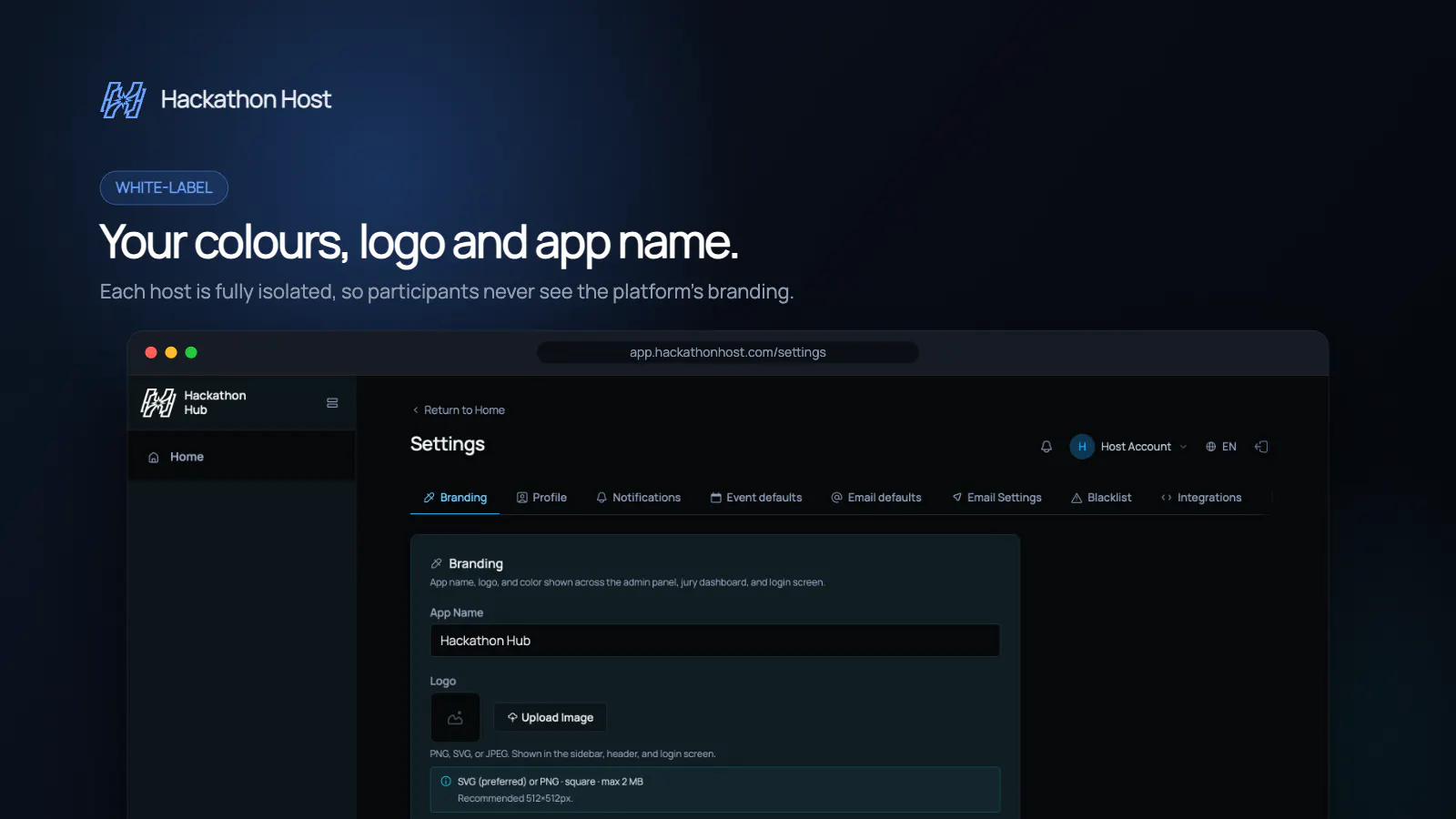Image resolution: width=1456 pixels, height=819 pixels.
Task: Click the macOS yellow minimize window dot
Action: (x=171, y=352)
